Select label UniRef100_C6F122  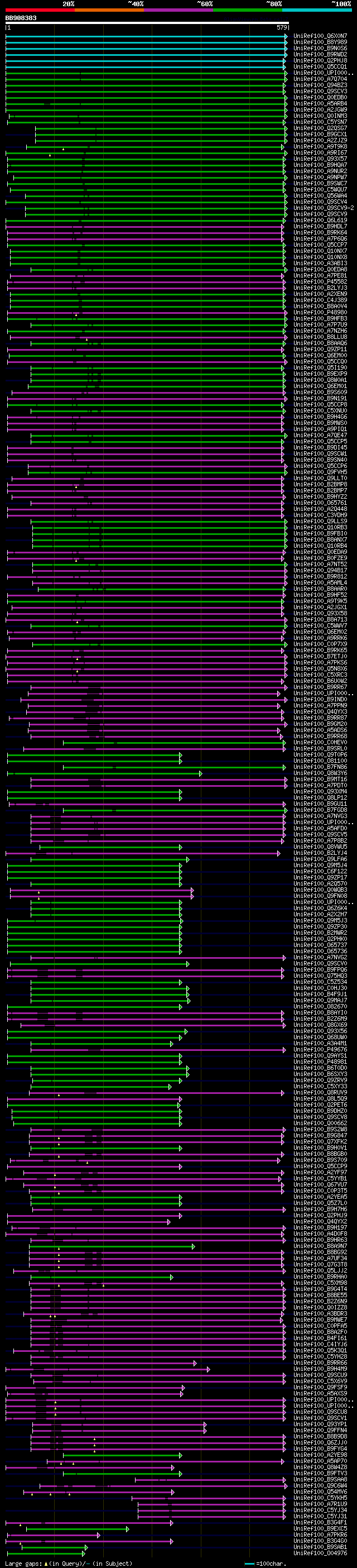tap(321, 872)
